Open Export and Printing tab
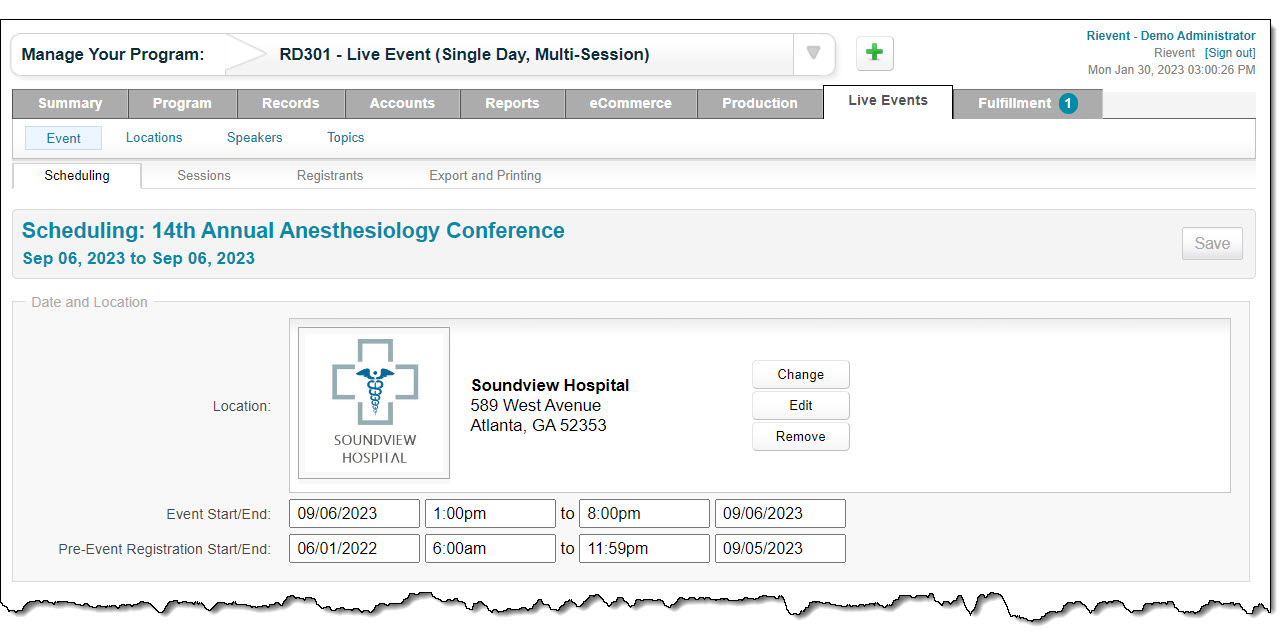The width and height of the screenshot is (1282, 634). click(x=485, y=175)
